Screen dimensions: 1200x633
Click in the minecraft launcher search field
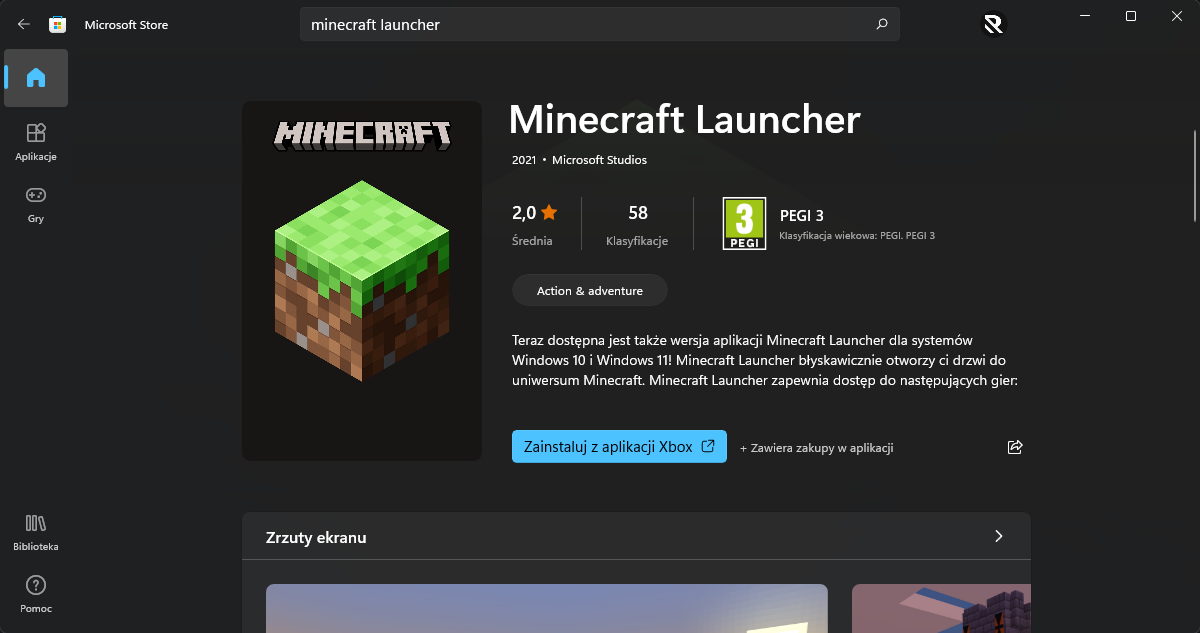[x=580, y=24]
